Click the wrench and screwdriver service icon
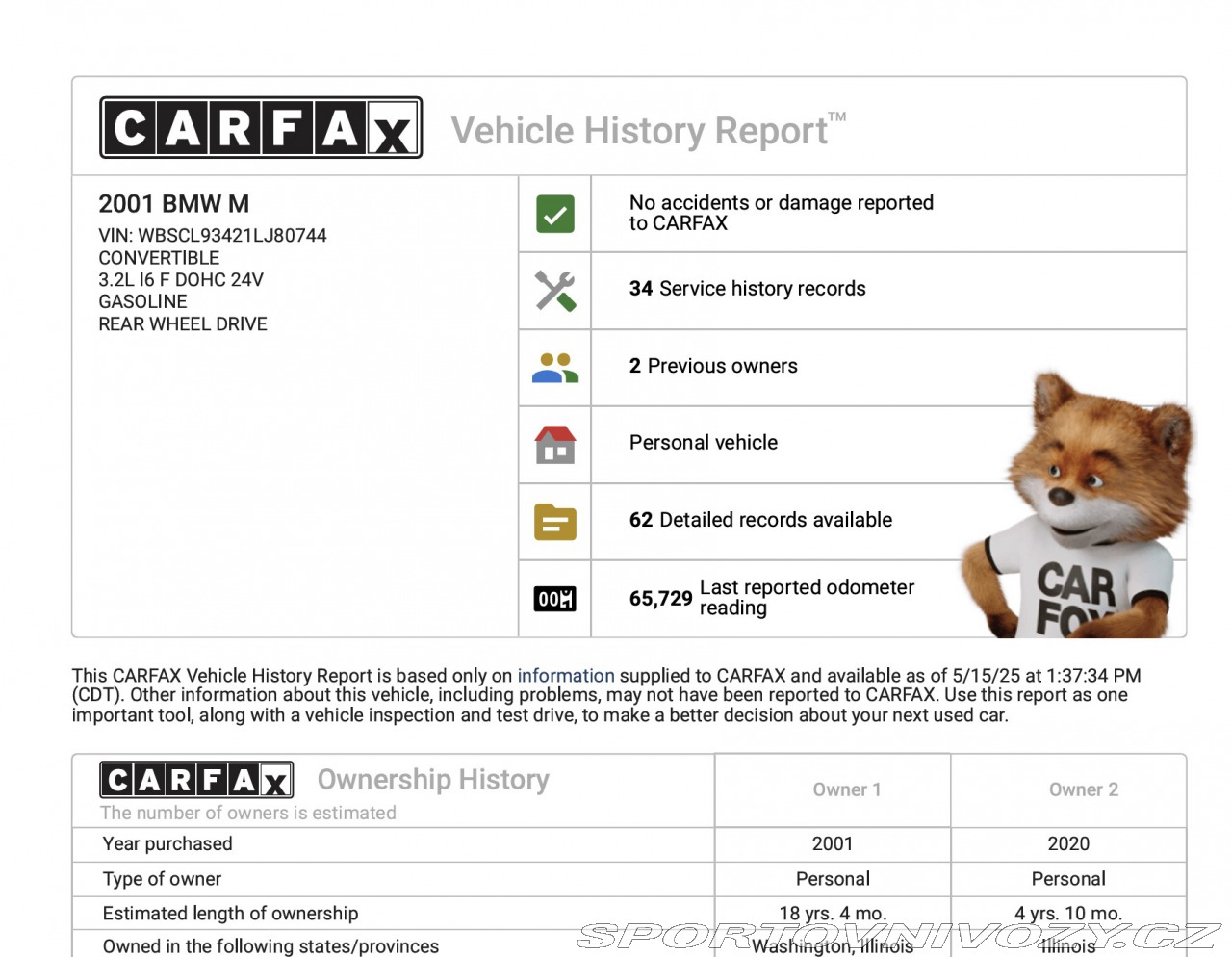 [555, 291]
